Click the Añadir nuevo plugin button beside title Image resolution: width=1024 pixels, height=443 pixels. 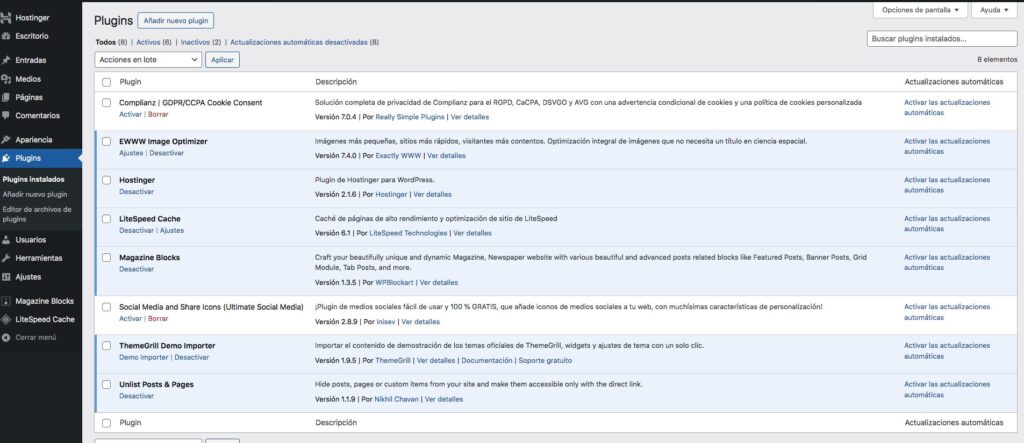click(x=176, y=21)
